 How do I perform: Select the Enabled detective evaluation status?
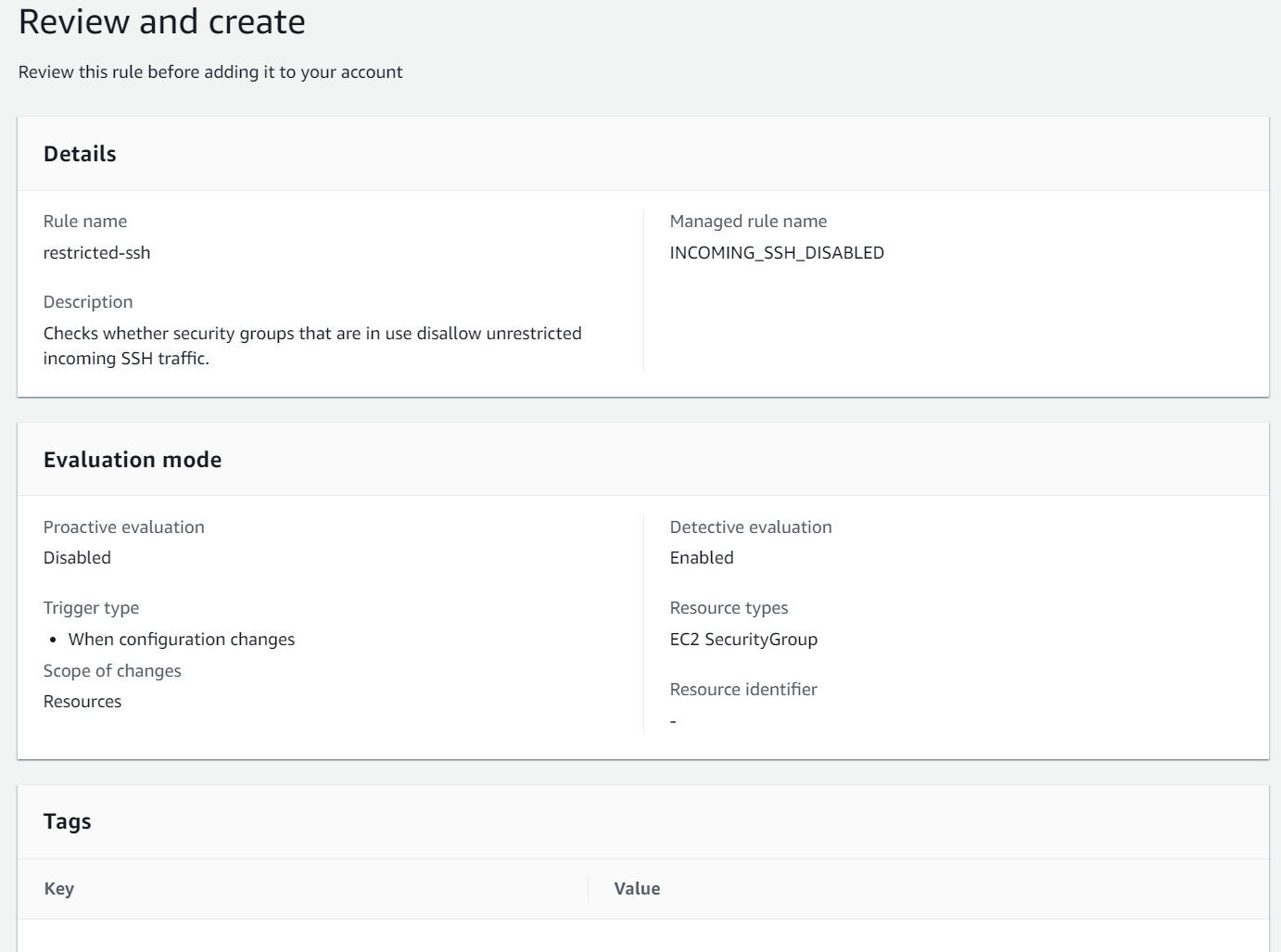click(x=701, y=558)
